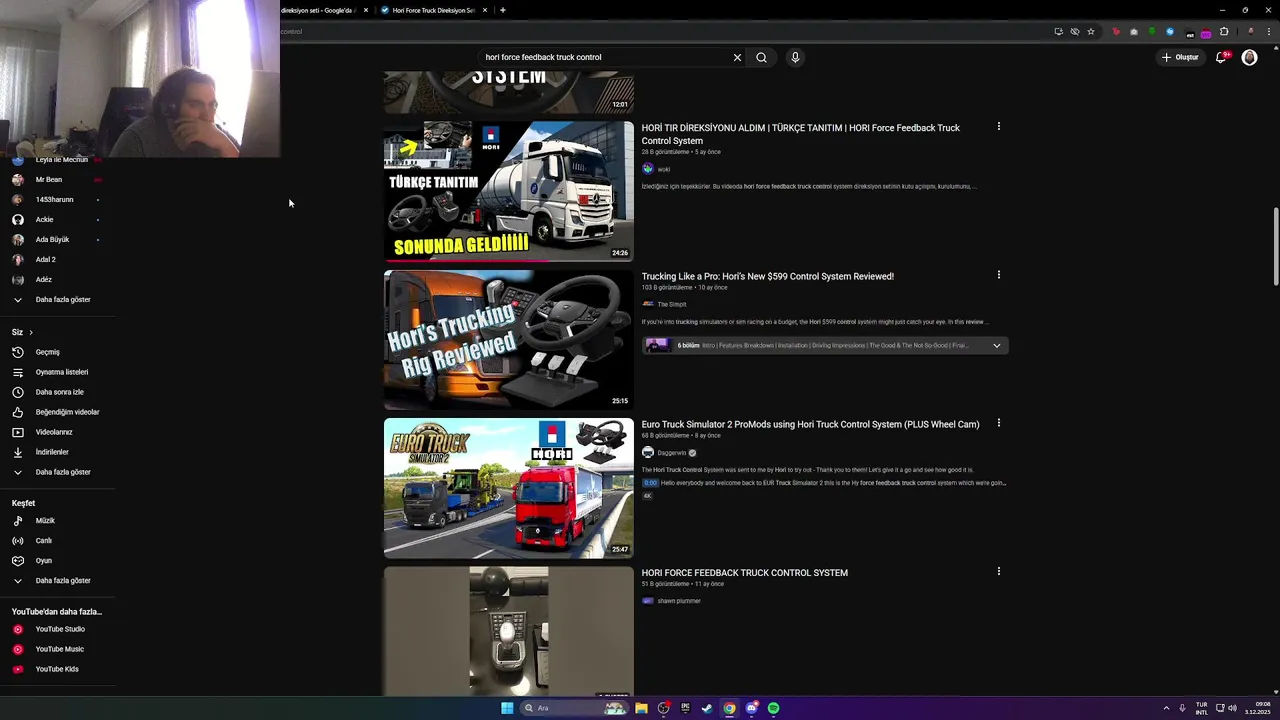
Task: Play the gear shifter thumbnail video
Action: (508, 632)
